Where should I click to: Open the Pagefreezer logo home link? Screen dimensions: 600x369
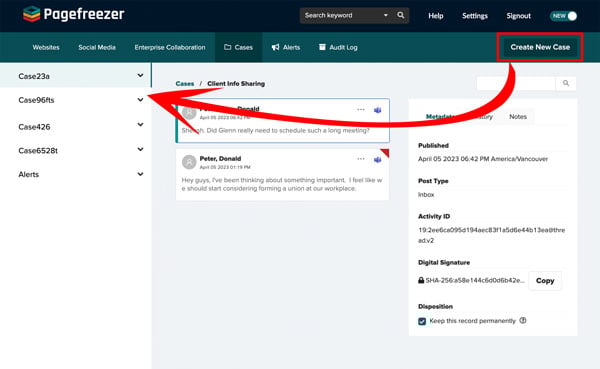(73, 14)
